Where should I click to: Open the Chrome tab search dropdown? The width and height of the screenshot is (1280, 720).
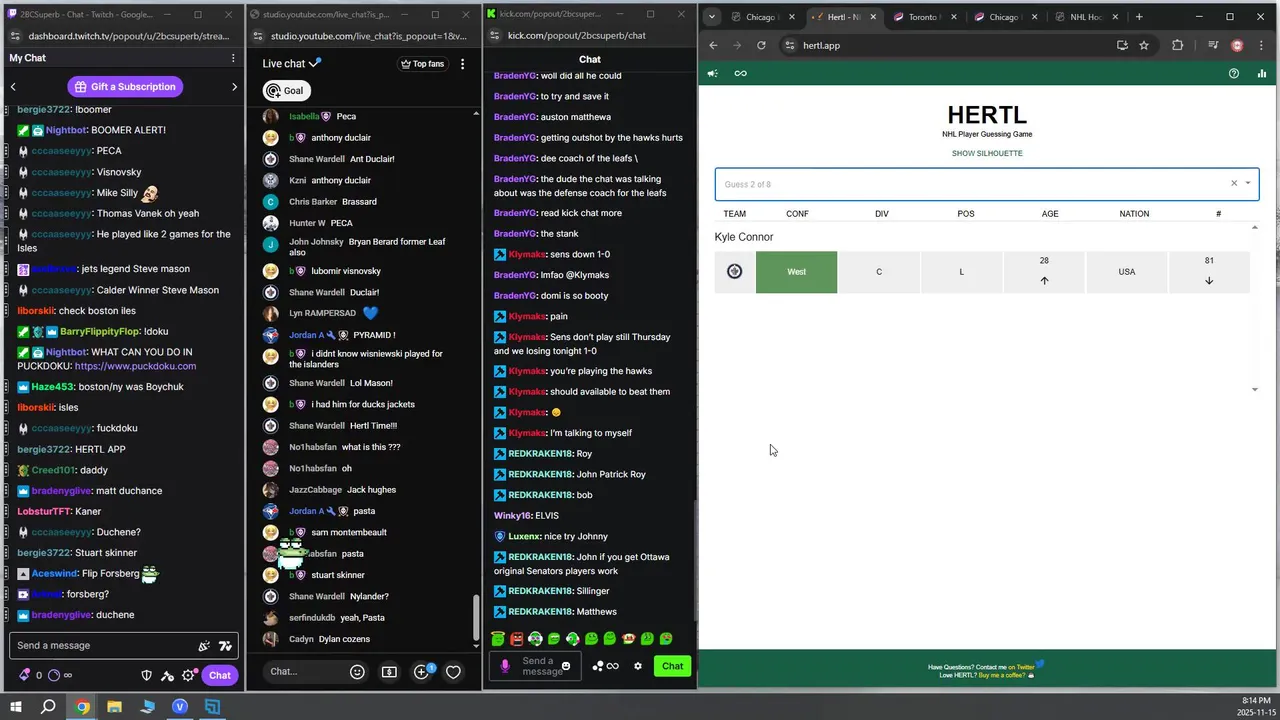(711, 17)
